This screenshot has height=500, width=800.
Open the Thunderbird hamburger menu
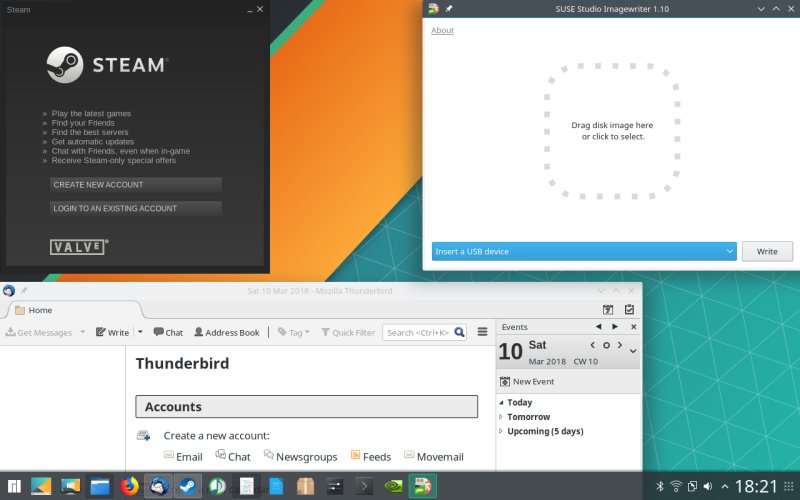pyautogui.click(x=482, y=332)
